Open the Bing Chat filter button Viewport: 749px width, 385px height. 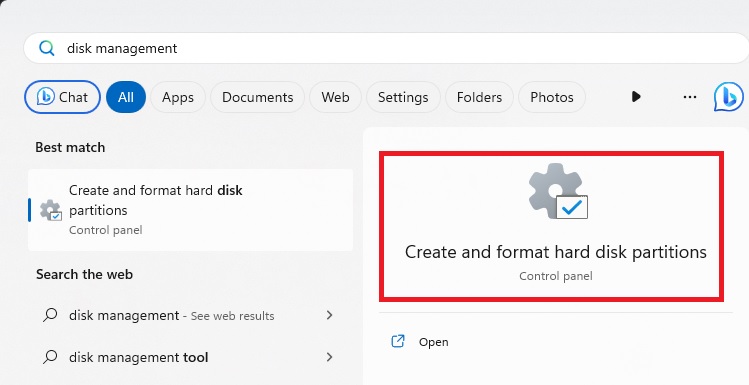tap(63, 97)
